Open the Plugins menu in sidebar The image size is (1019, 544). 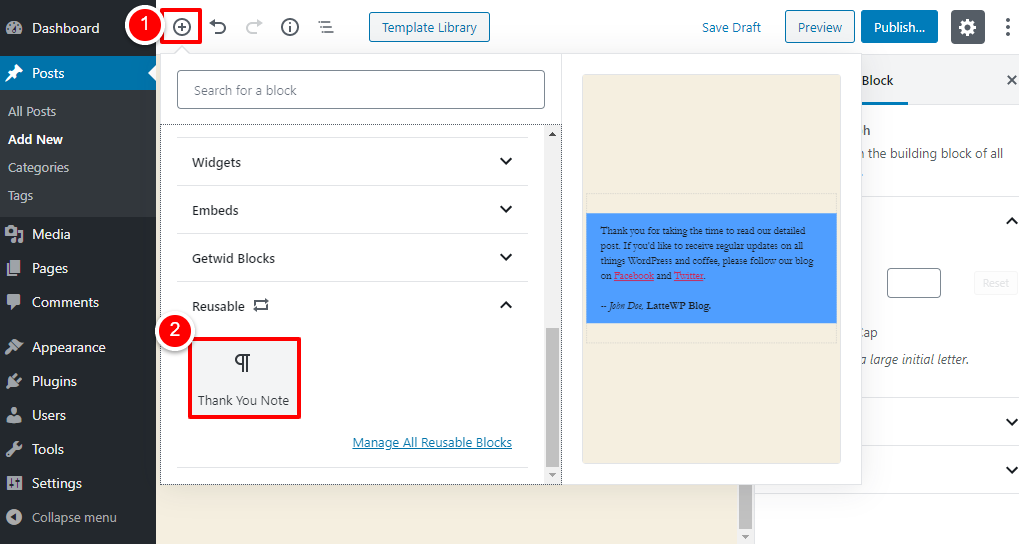click(x=54, y=381)
